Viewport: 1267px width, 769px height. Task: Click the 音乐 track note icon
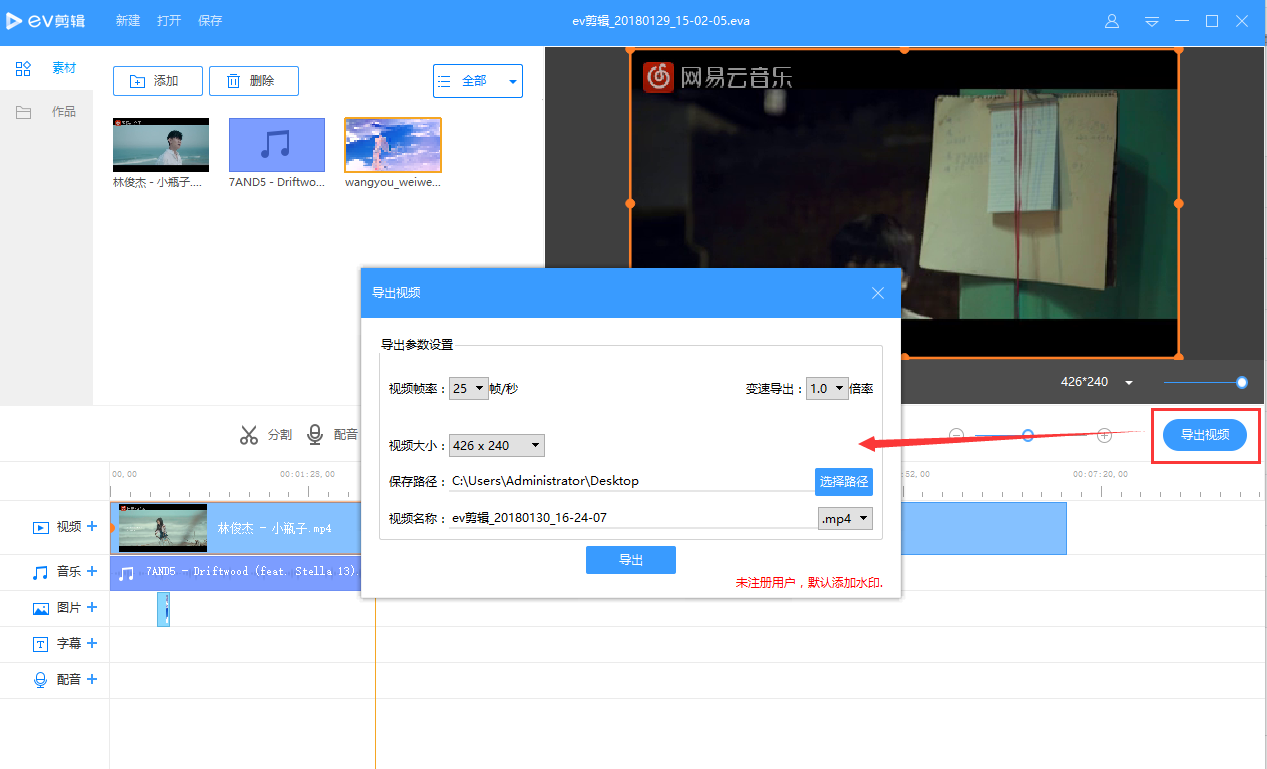pos(41,572)
